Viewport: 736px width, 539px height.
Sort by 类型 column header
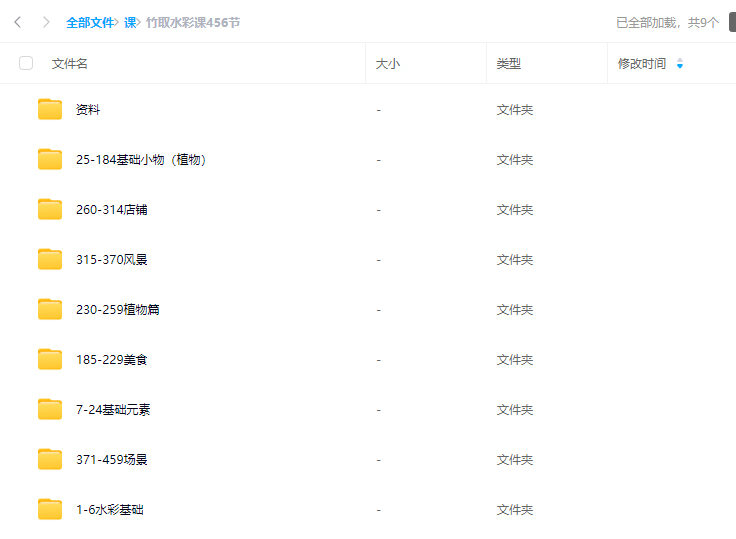[x=508, y=63]
